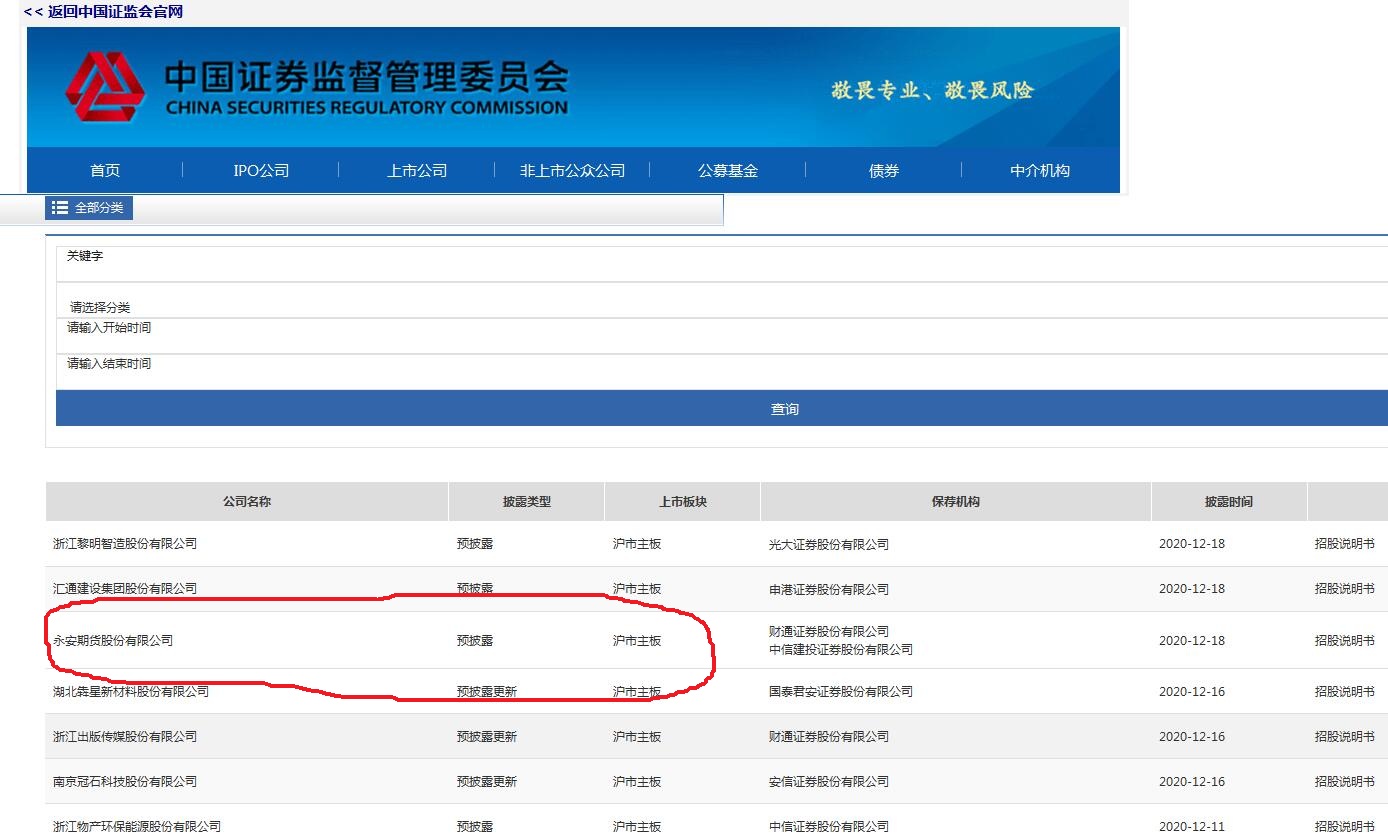Switch to 非上市公众公司 section

(x=572, y=171)
